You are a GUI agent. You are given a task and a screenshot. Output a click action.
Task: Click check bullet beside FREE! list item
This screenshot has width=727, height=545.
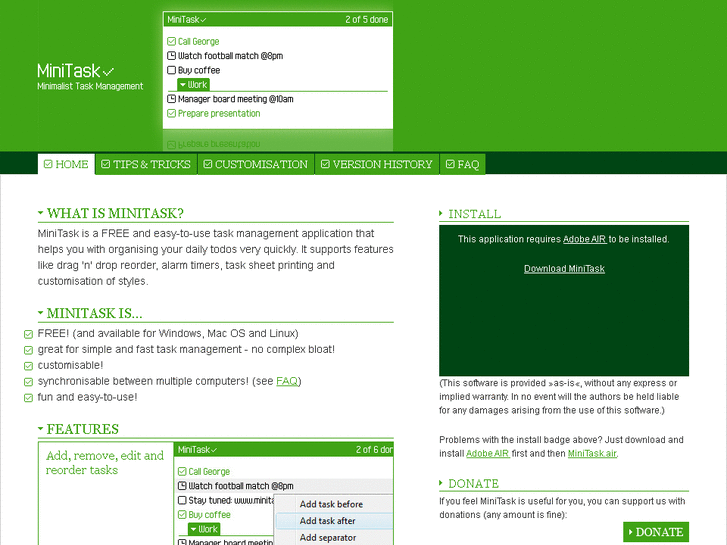(x=28, y=334)
